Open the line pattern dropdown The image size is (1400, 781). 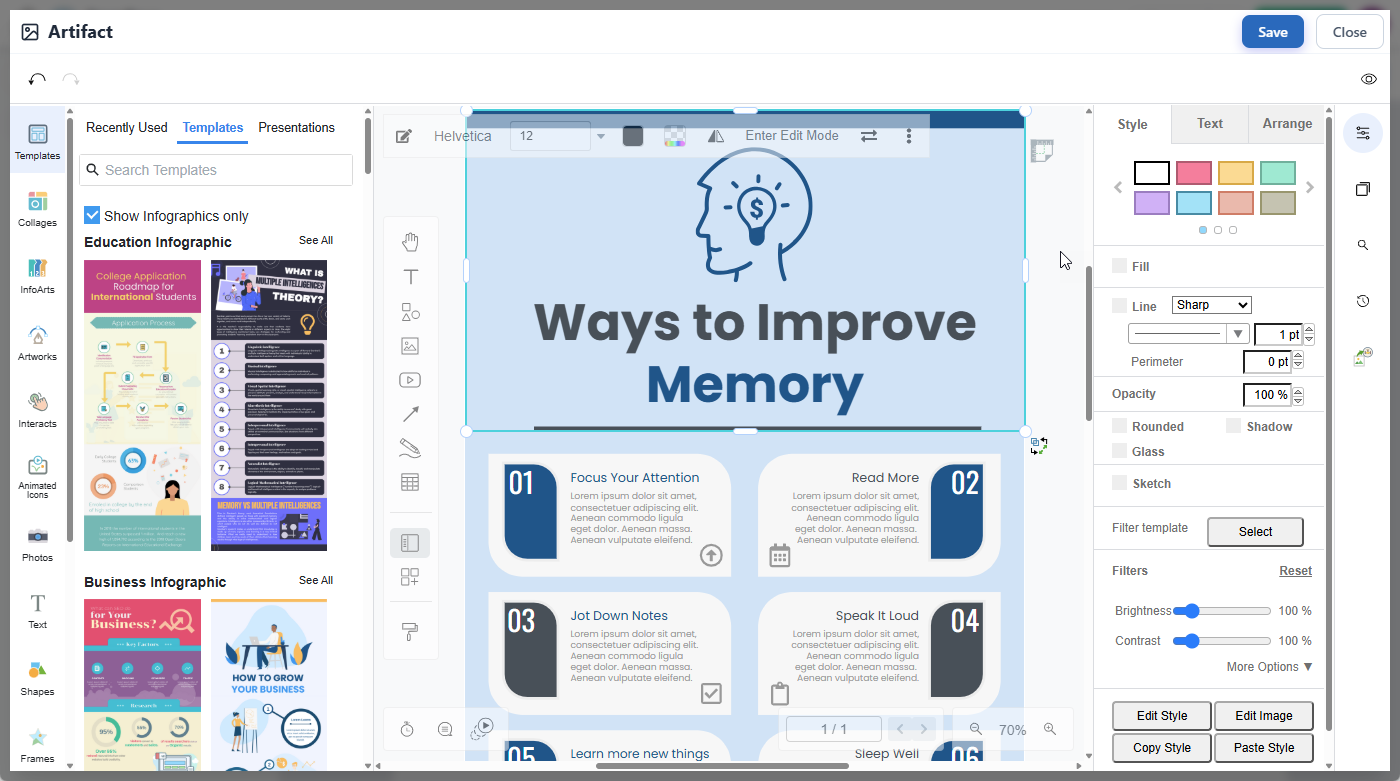coord(1189,334)
